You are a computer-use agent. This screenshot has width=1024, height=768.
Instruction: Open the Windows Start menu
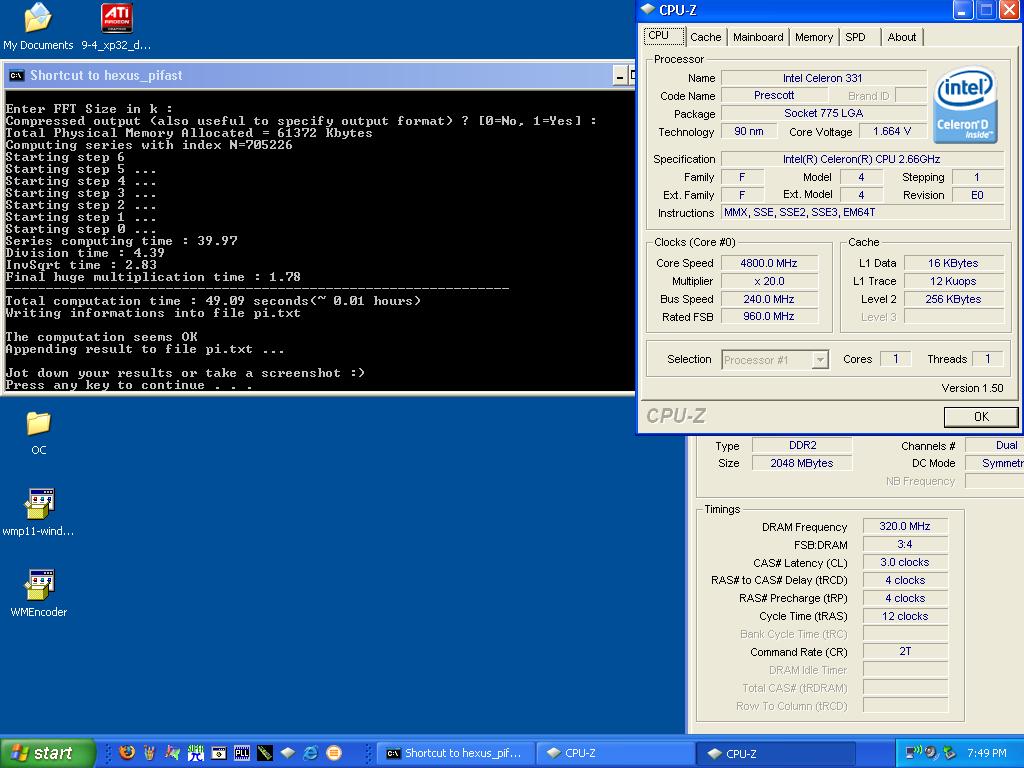[47, 753]
